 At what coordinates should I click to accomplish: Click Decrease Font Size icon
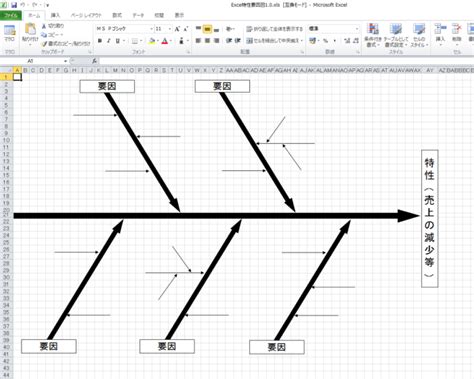tap(186, 29)
